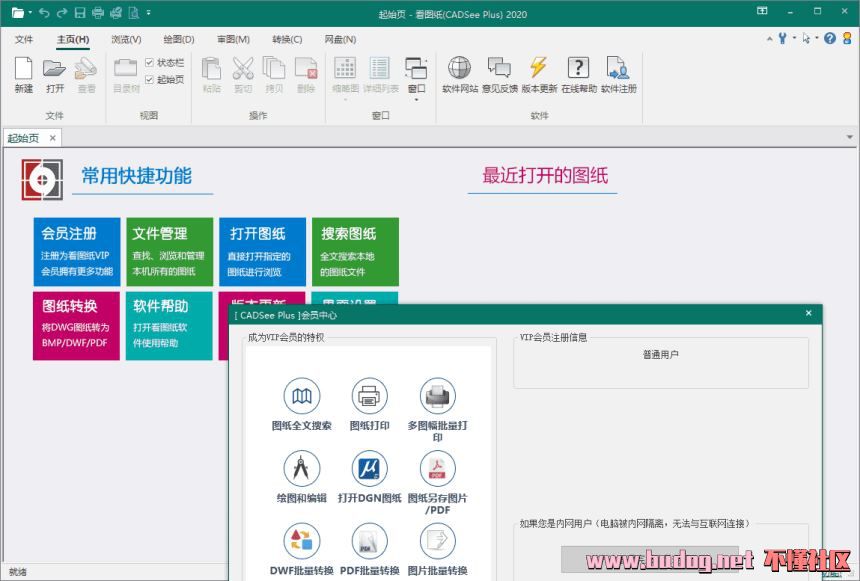Open the 文件管理 green tile
860x581 pixels.
coord(169,251)
